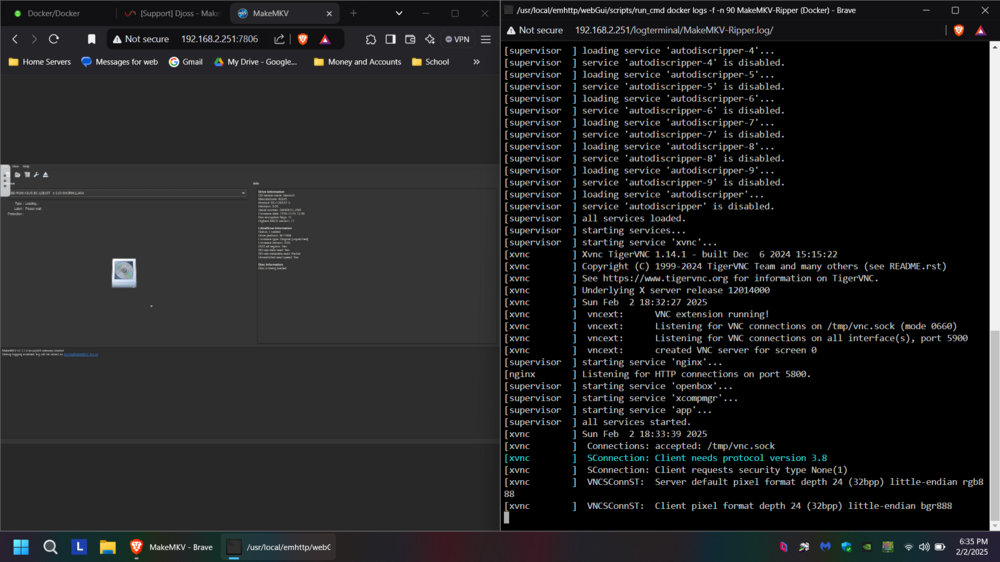Click the log terminal vertical scrollbar
The width and height of the screenshot is (1000, 562).
(x=994, y=285)
